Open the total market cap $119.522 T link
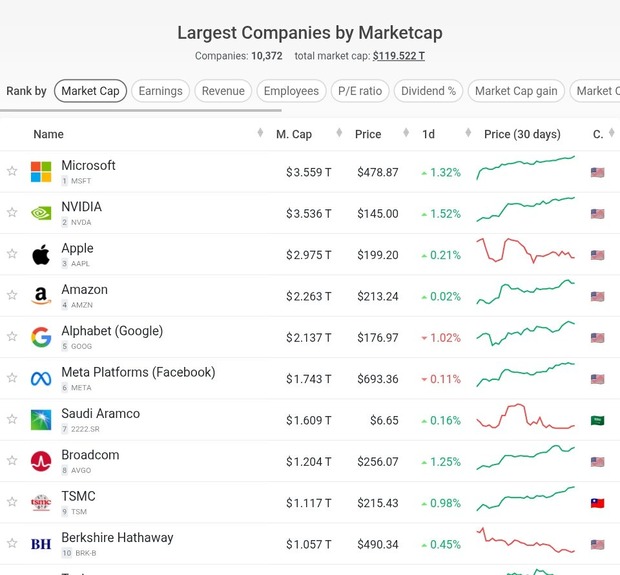The width and height of the screenshot is (620, 575). click(398, 57)
